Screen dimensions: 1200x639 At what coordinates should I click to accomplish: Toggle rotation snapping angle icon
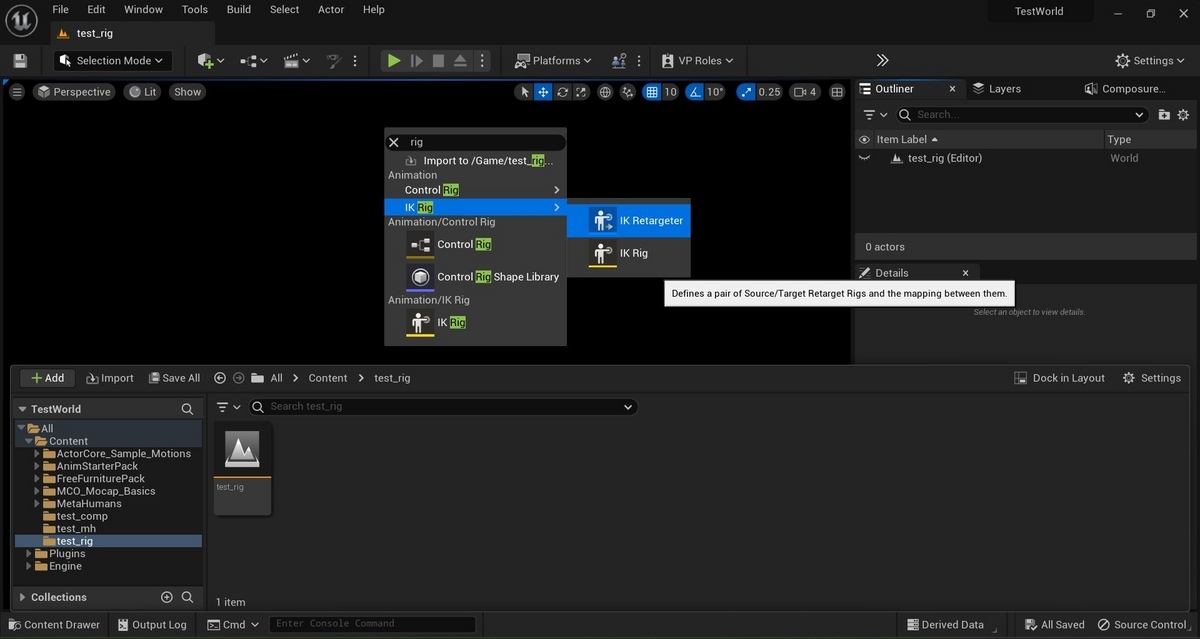pyautogui.click(x=694, y=92)
